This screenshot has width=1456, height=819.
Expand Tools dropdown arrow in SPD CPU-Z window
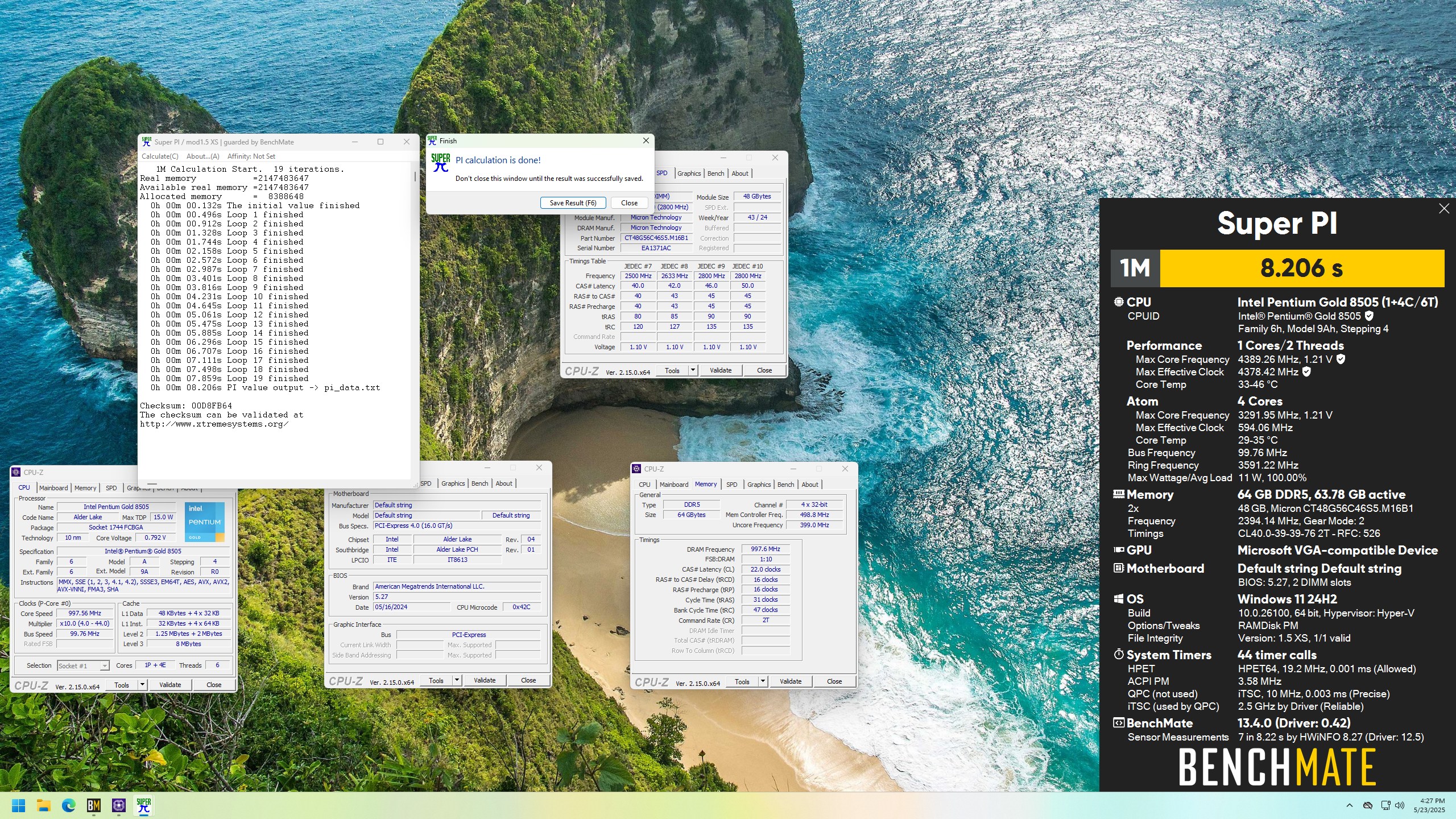point(693,370)
